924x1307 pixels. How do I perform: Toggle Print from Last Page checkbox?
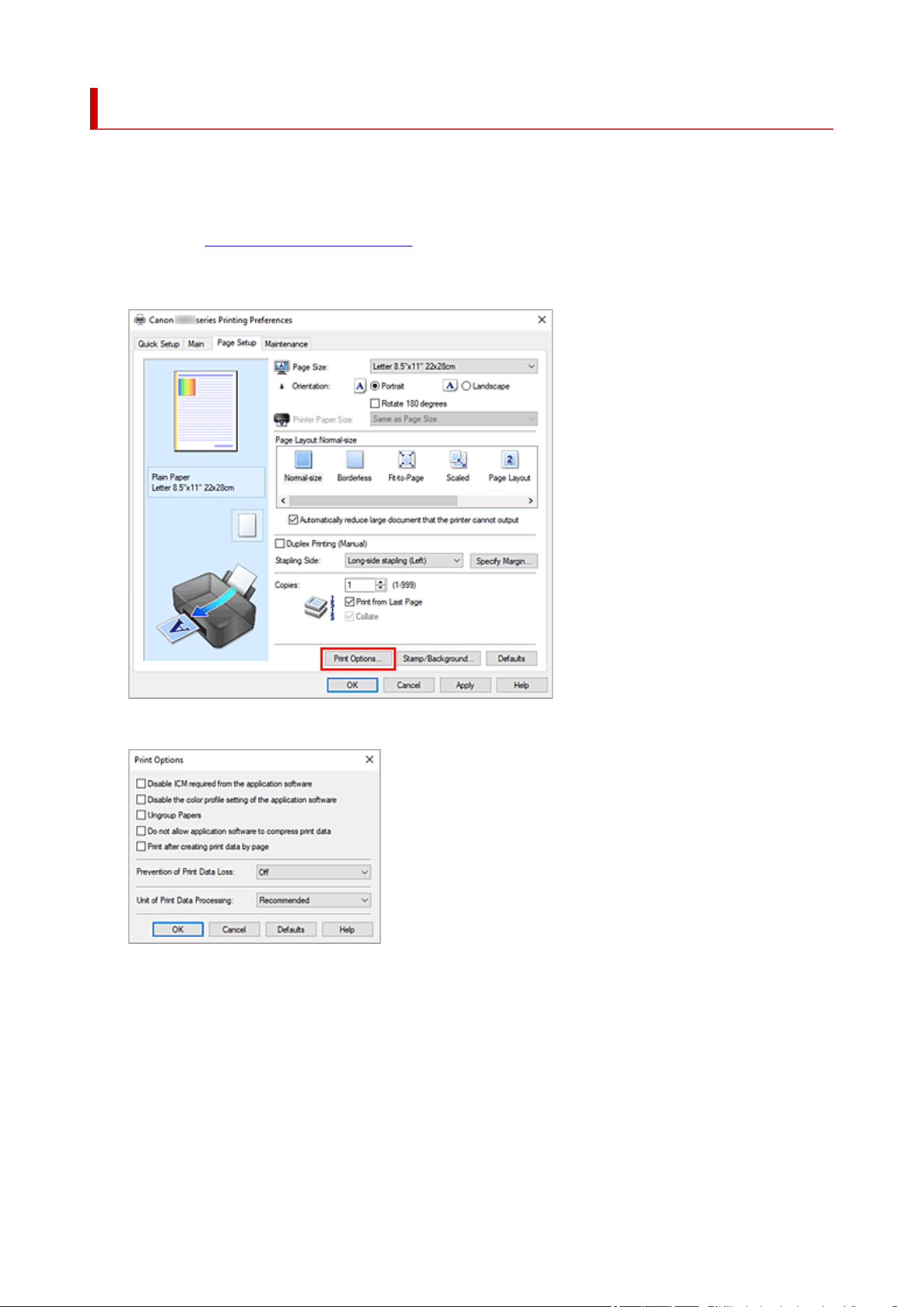(350, 602)
